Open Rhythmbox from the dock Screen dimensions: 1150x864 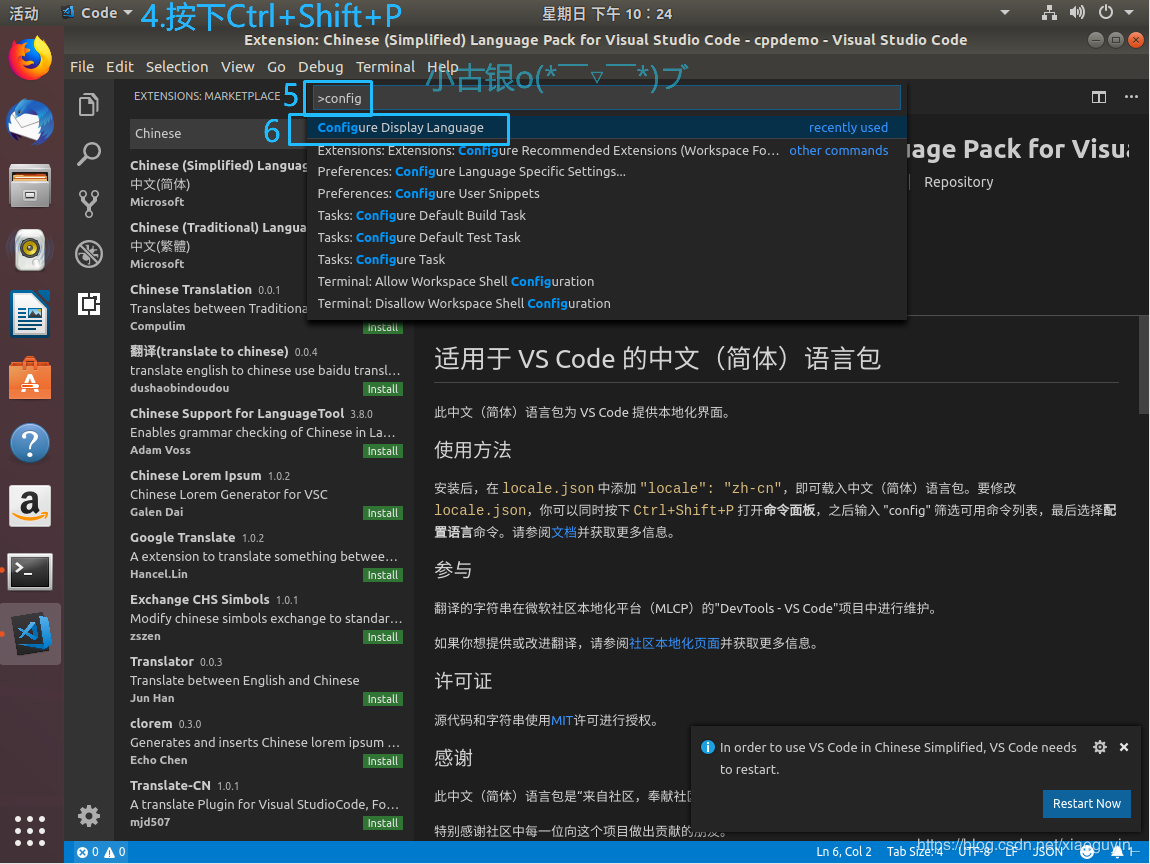coord(30,249)
